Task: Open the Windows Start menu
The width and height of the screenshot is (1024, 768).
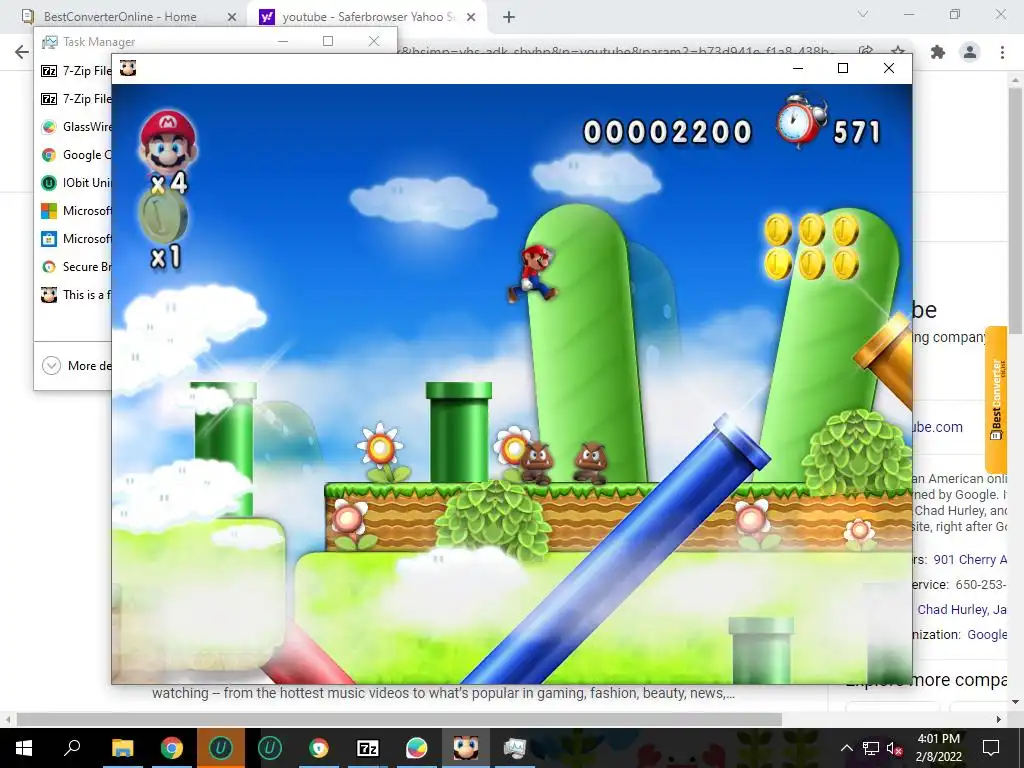Action: pyautogui.click(x=24, y=748)
